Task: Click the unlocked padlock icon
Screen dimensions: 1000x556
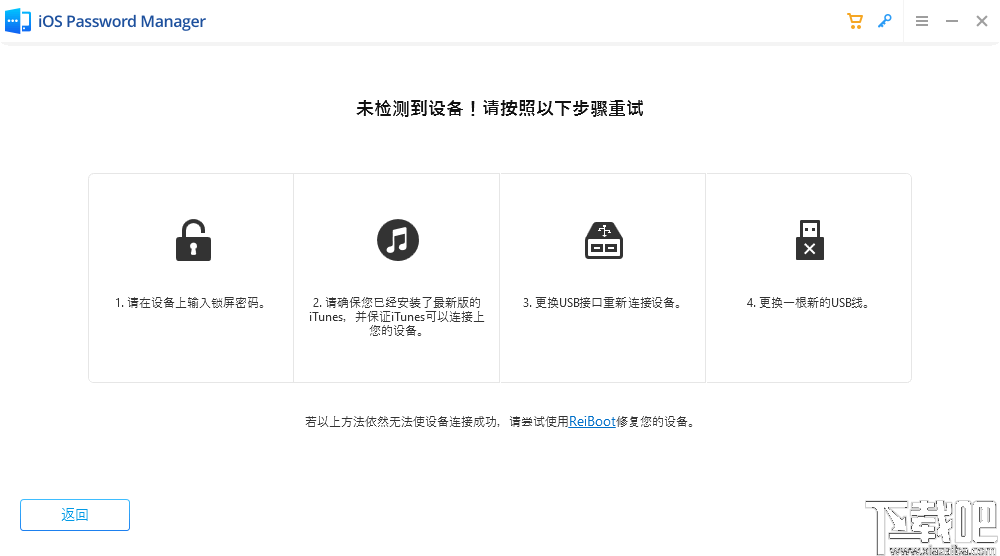Action: pyautogui.click(x=193, y=240)
